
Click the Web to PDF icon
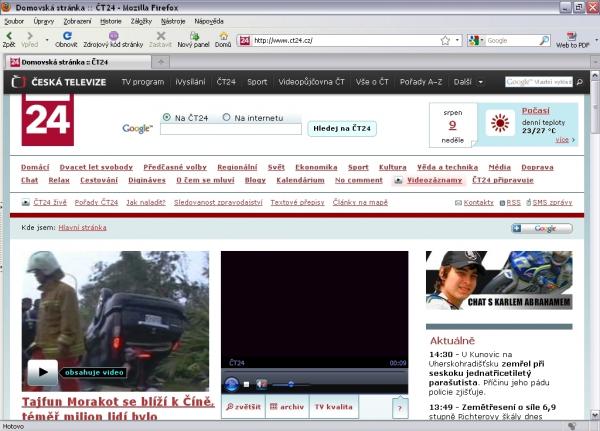click(572, 37)
